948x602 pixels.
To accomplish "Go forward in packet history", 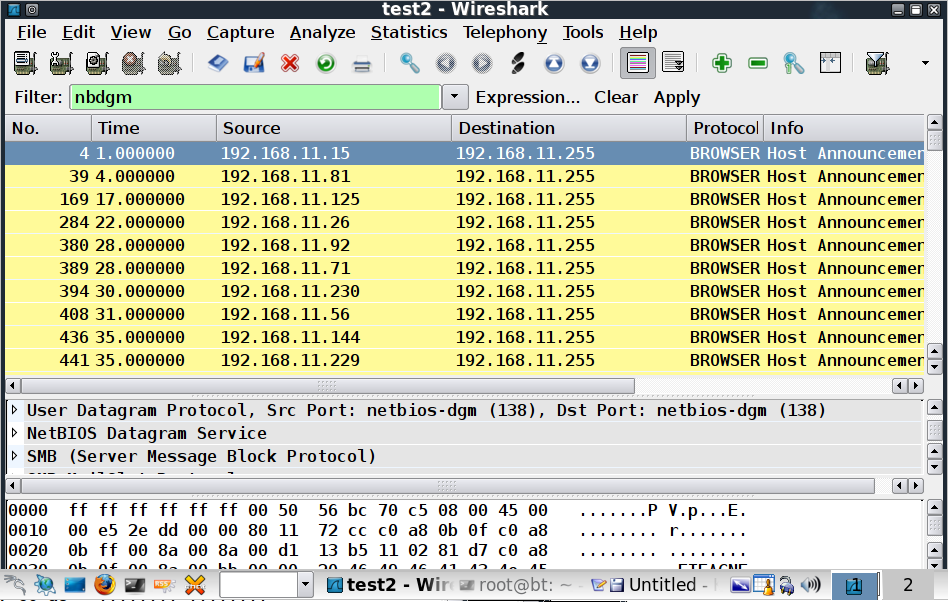I will click(482, 63).
